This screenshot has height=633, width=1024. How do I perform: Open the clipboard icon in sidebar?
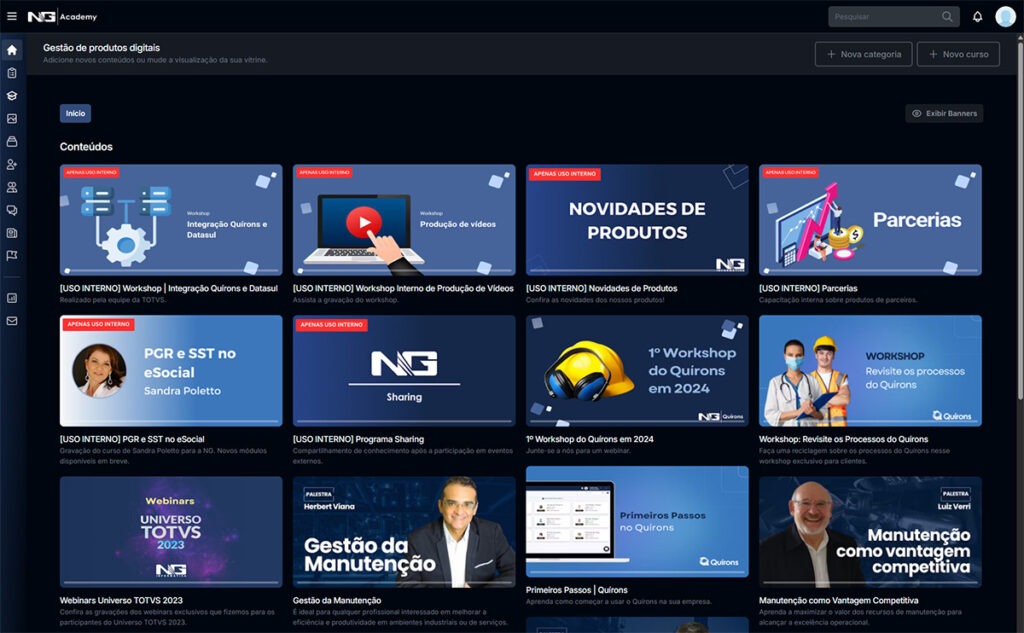pyautogui.click(x=12, y=73)
